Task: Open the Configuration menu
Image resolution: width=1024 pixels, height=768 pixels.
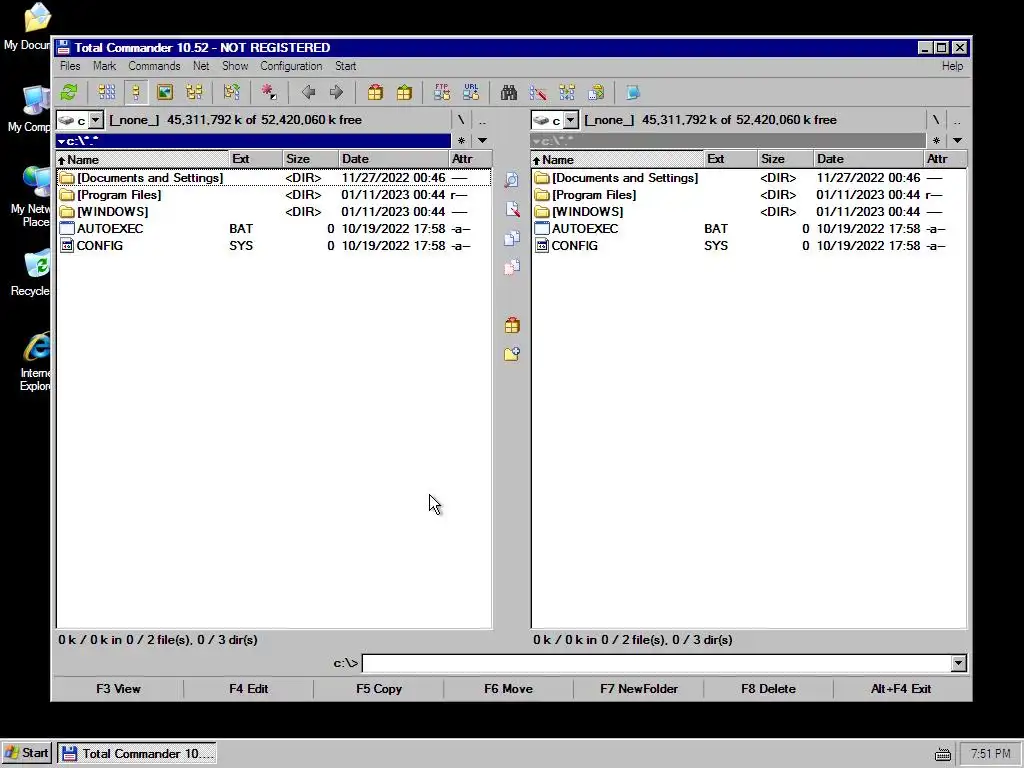Action: 291,66
